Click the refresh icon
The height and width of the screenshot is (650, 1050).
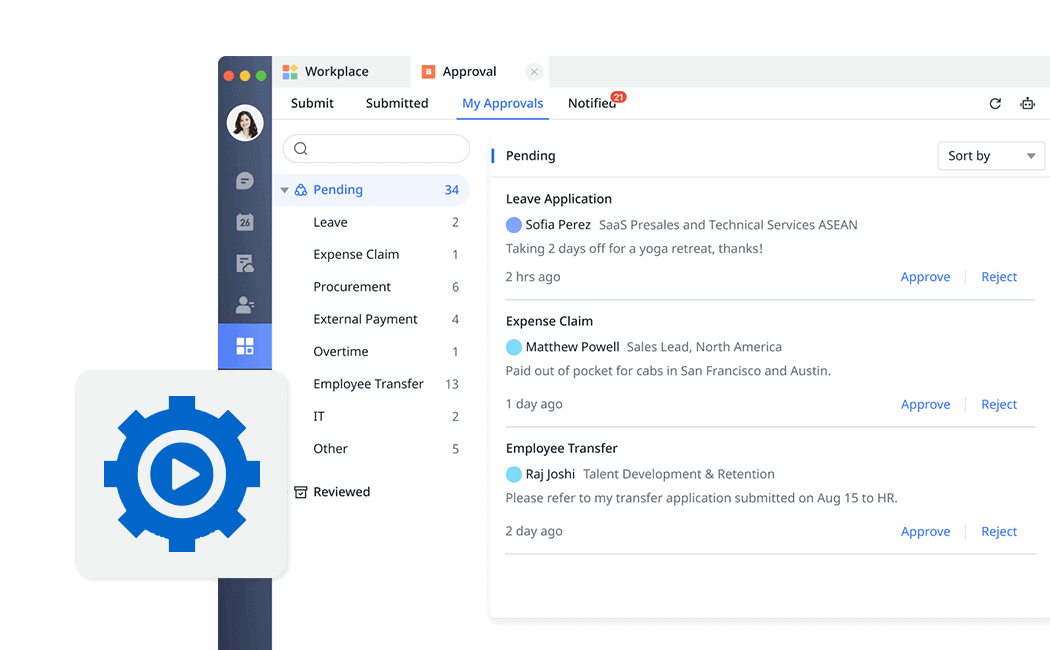[x=995, y=104]
